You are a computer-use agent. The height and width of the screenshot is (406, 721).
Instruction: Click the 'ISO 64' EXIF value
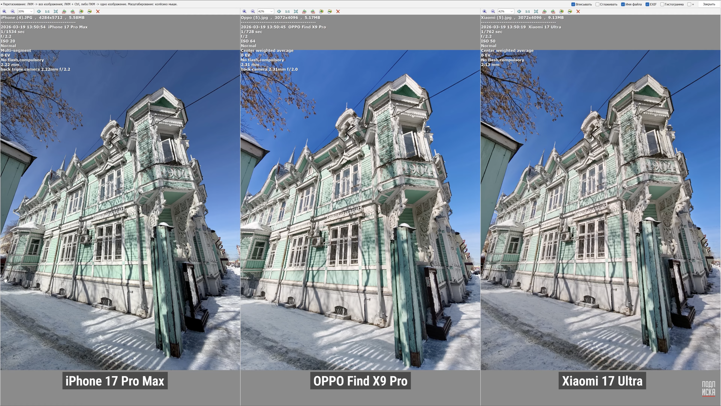[248, 41]
